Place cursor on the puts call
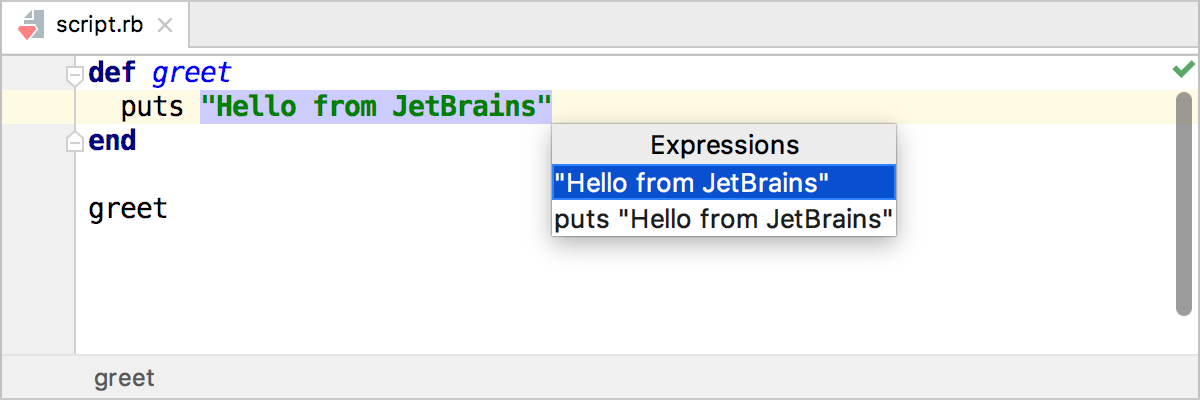The height and width of the screenshot is (400, 1200). [153, 107]
